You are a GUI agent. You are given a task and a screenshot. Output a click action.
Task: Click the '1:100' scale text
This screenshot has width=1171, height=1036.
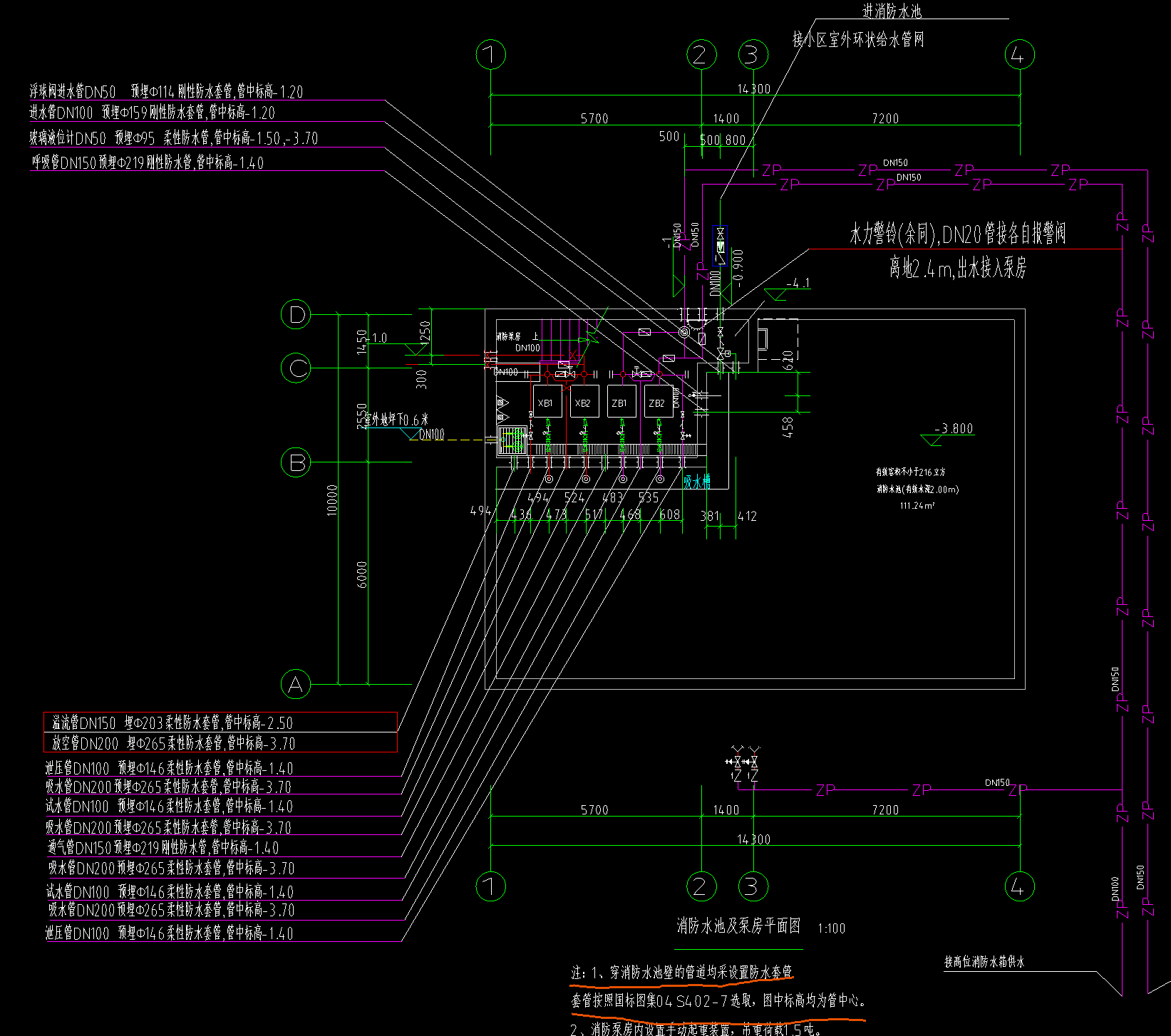click(x=832, y=928)
